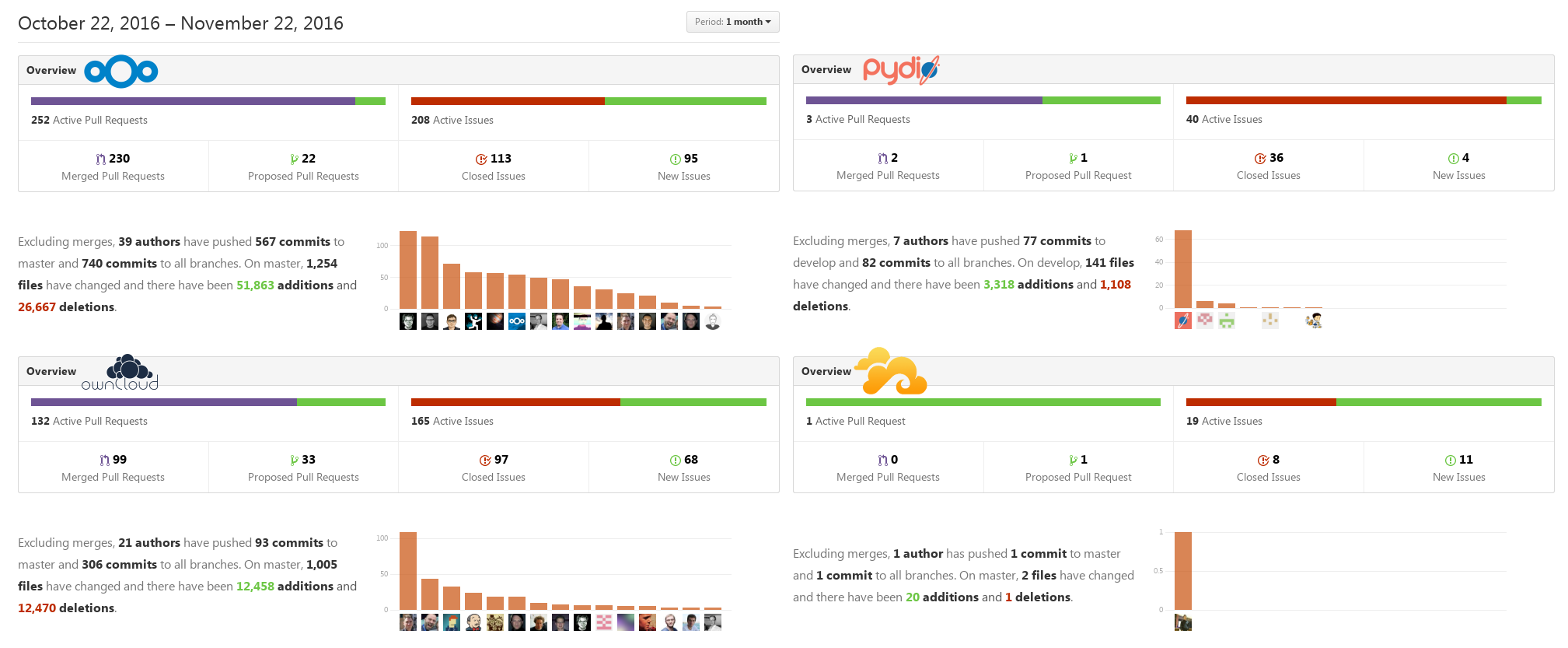Click new issues icon beside 11
The image size is (1568, 648).
(x=1450, y=460)
